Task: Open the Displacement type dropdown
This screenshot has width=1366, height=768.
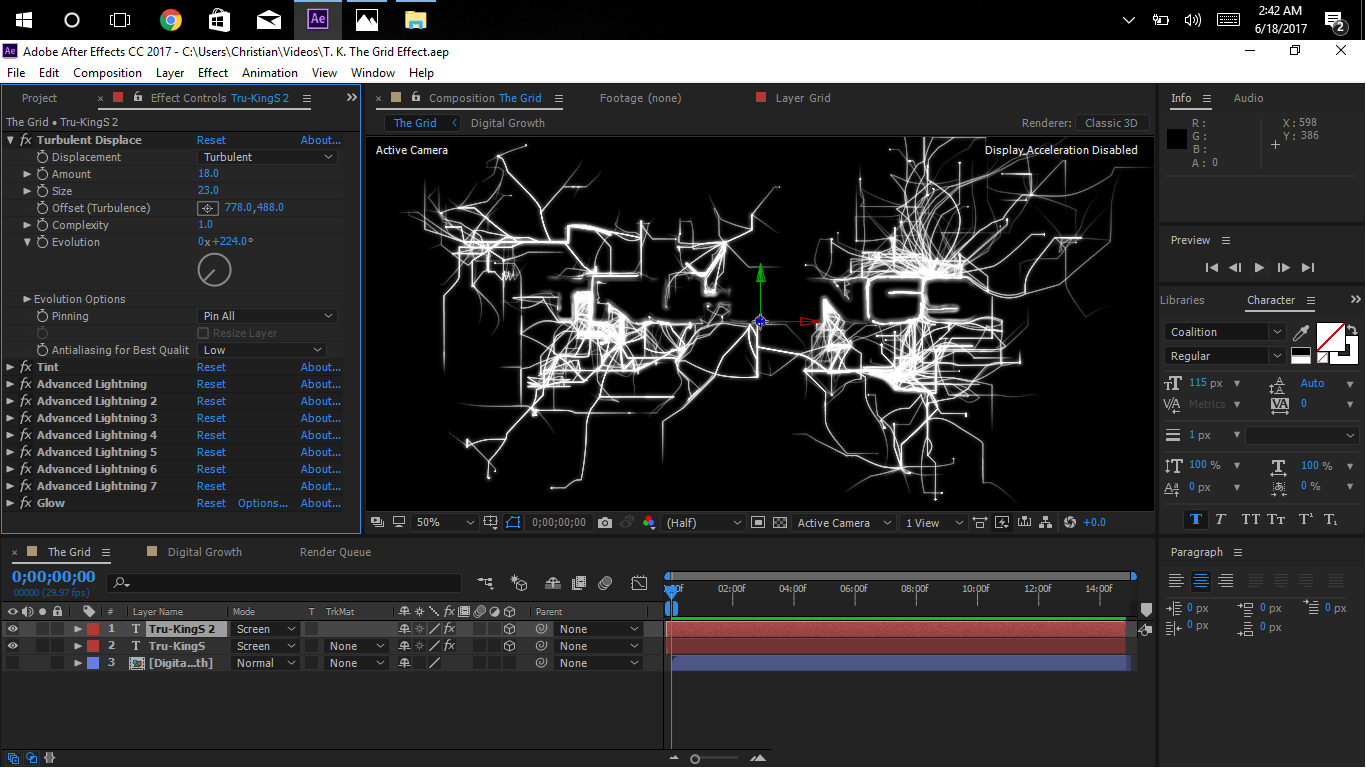Action: [267, 157]
